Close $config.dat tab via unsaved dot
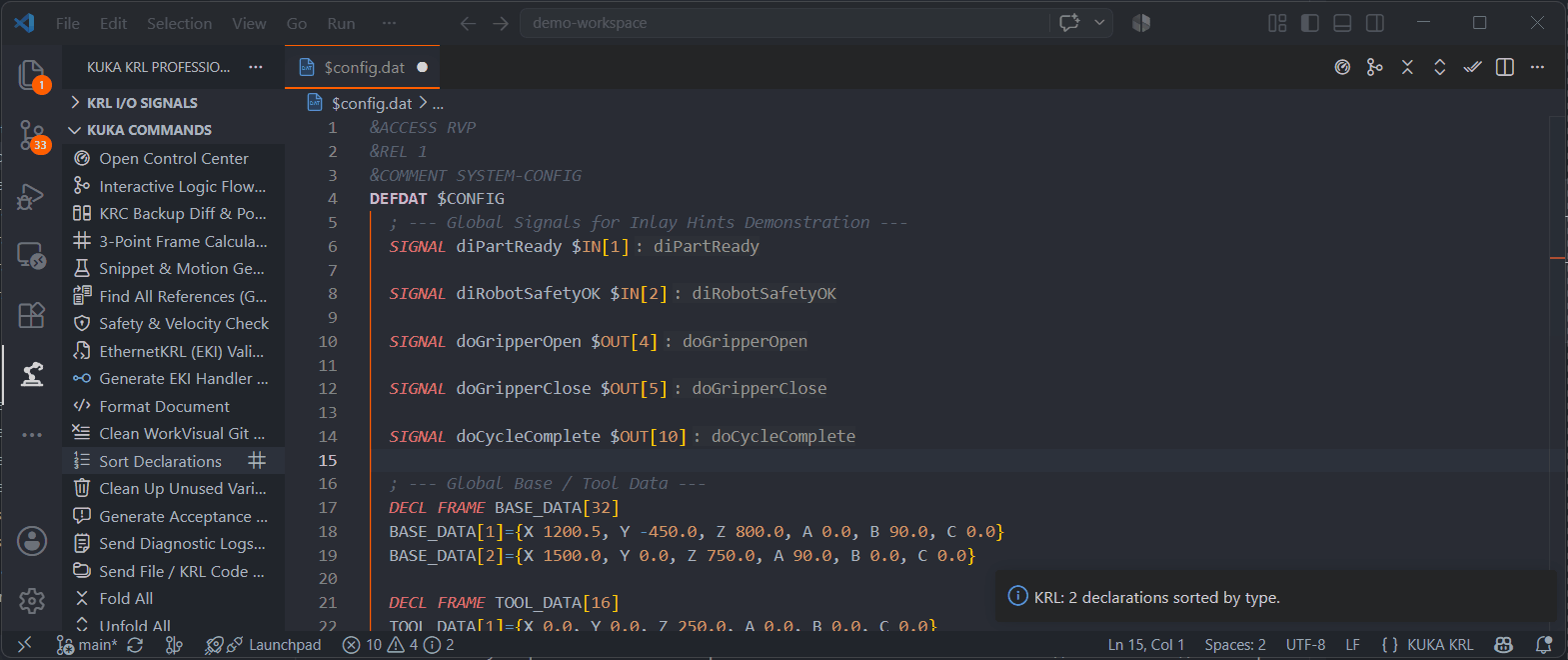1568x660 pixels. coord(422,67)
